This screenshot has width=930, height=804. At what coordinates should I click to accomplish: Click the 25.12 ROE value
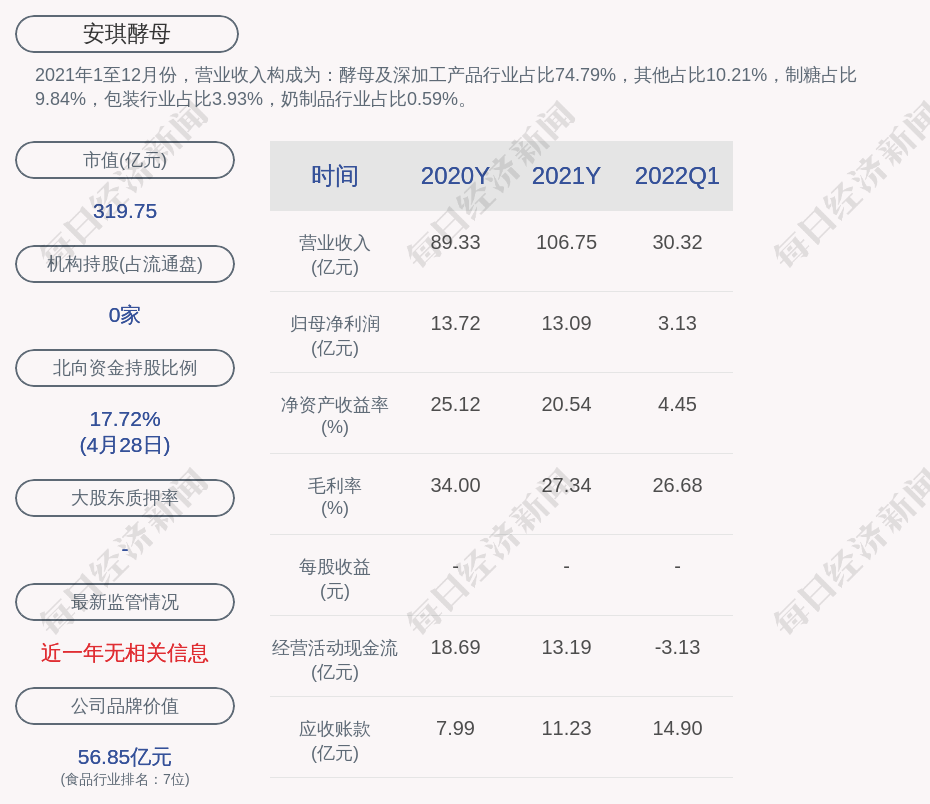(455, 404)
